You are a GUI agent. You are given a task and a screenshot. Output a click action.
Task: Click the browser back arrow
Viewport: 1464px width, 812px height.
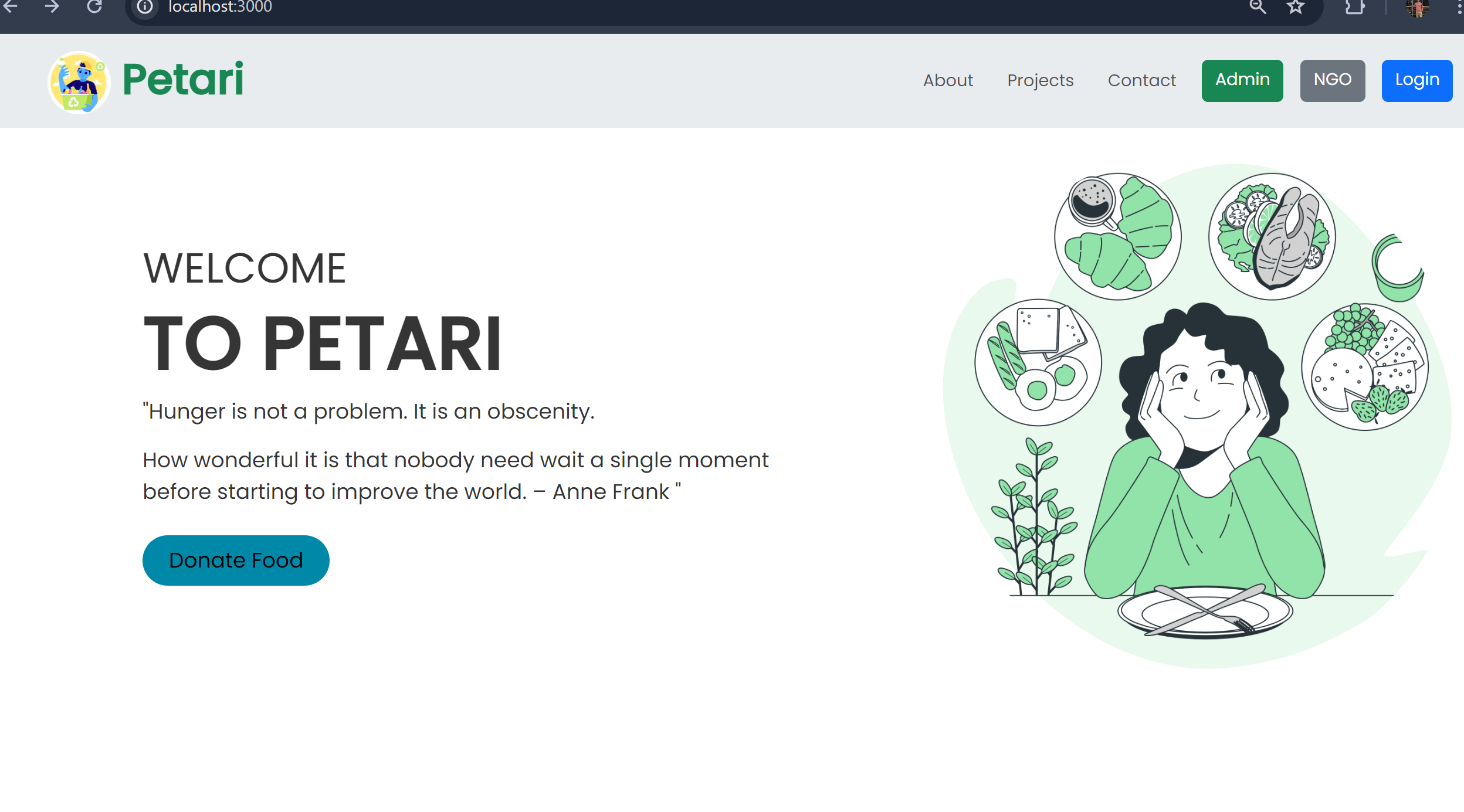click(x=11, y=6)
